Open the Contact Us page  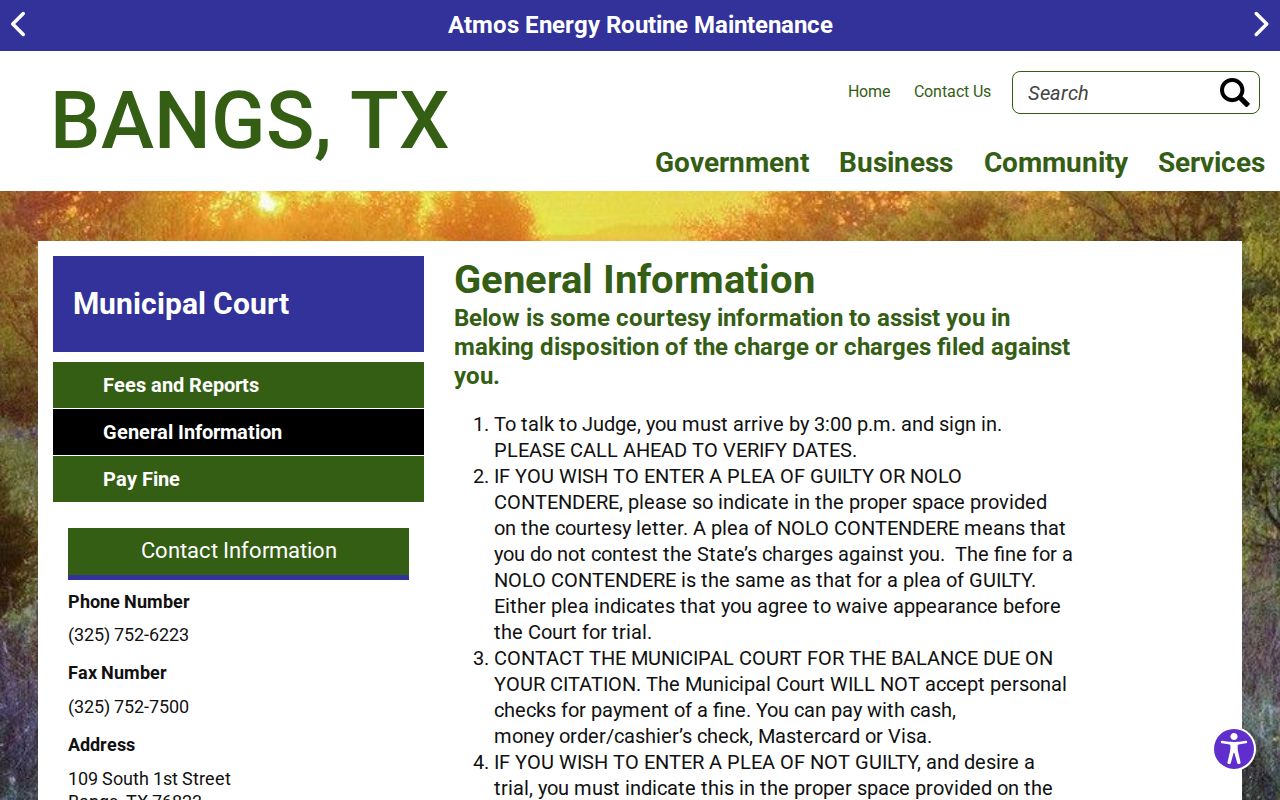(952, 92)
